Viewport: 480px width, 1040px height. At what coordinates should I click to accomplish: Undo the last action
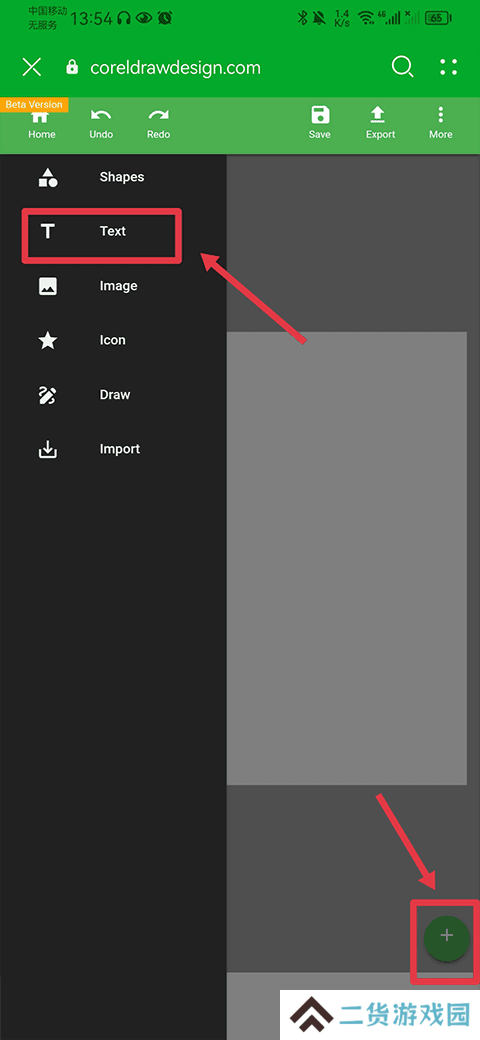click(101, 123)
